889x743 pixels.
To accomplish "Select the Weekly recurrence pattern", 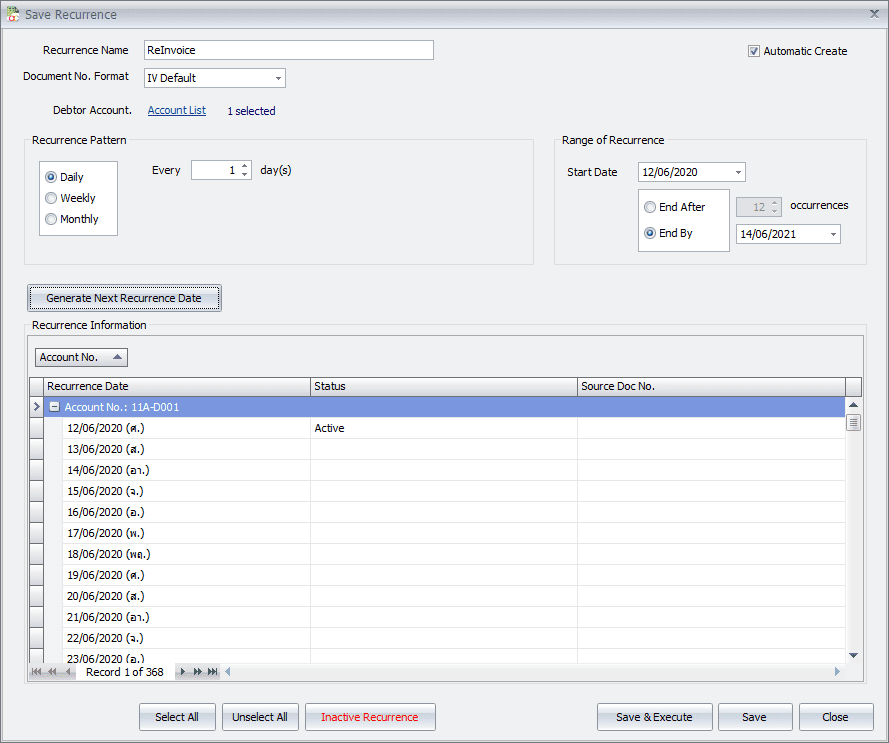I will click(51, 198).
